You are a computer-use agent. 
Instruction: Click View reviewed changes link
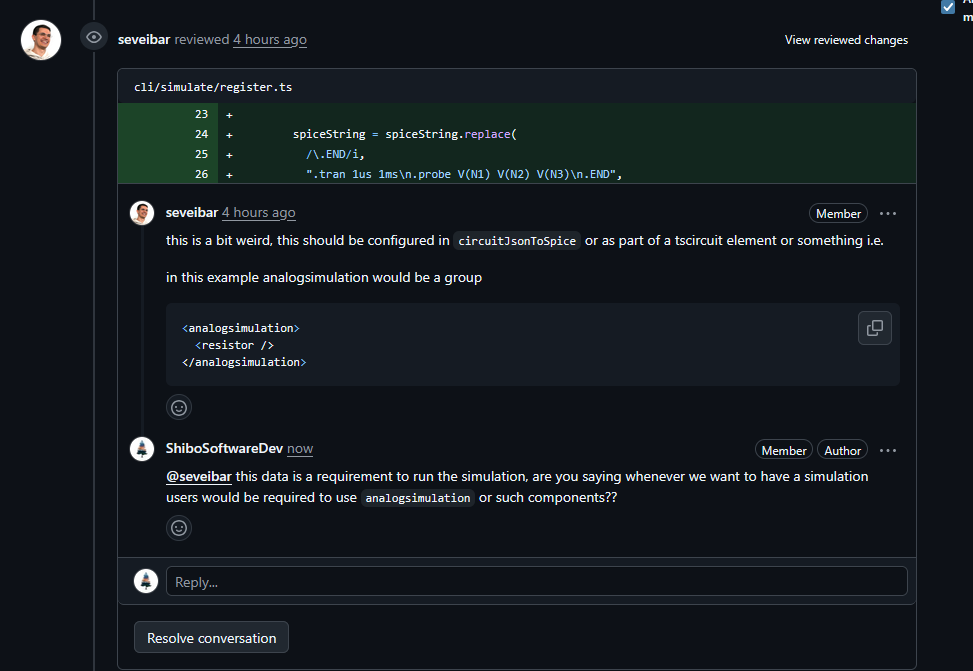(x=846, y=40)
